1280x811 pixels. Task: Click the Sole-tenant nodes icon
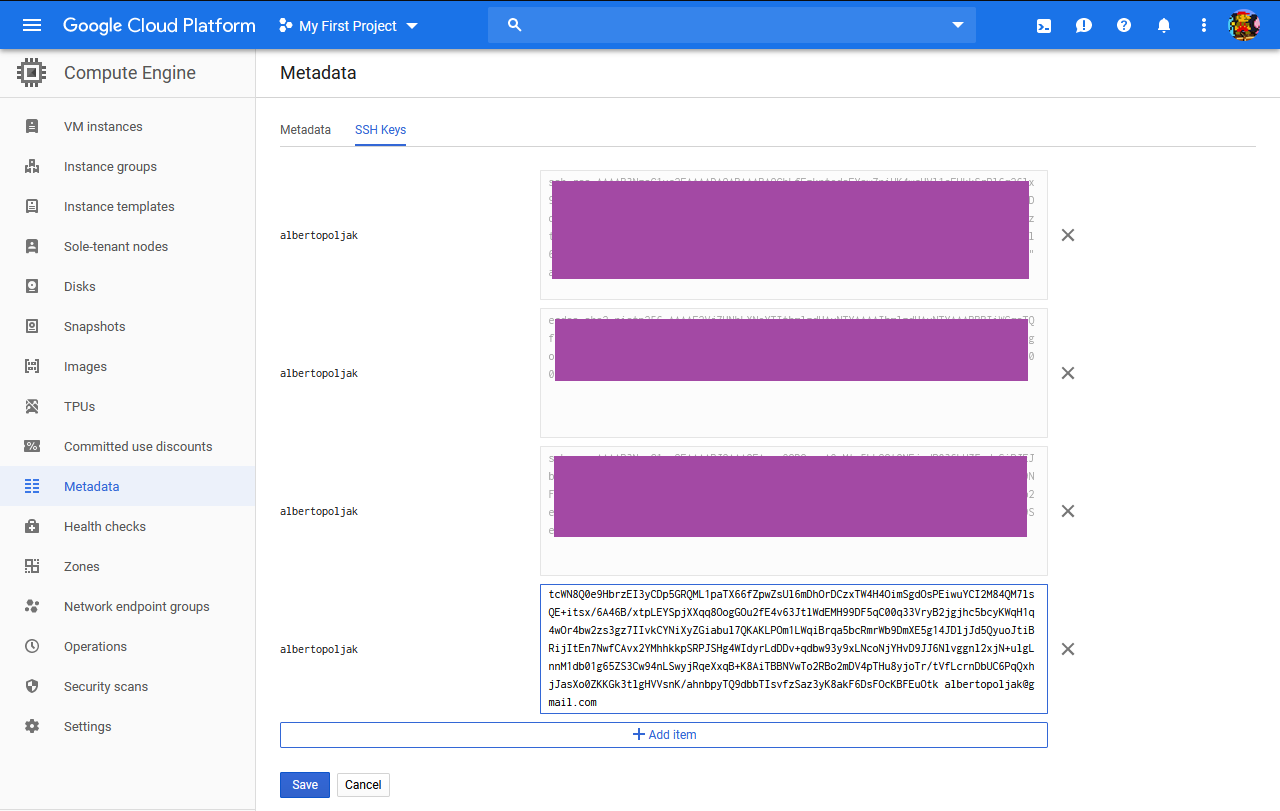coord(32,247)
